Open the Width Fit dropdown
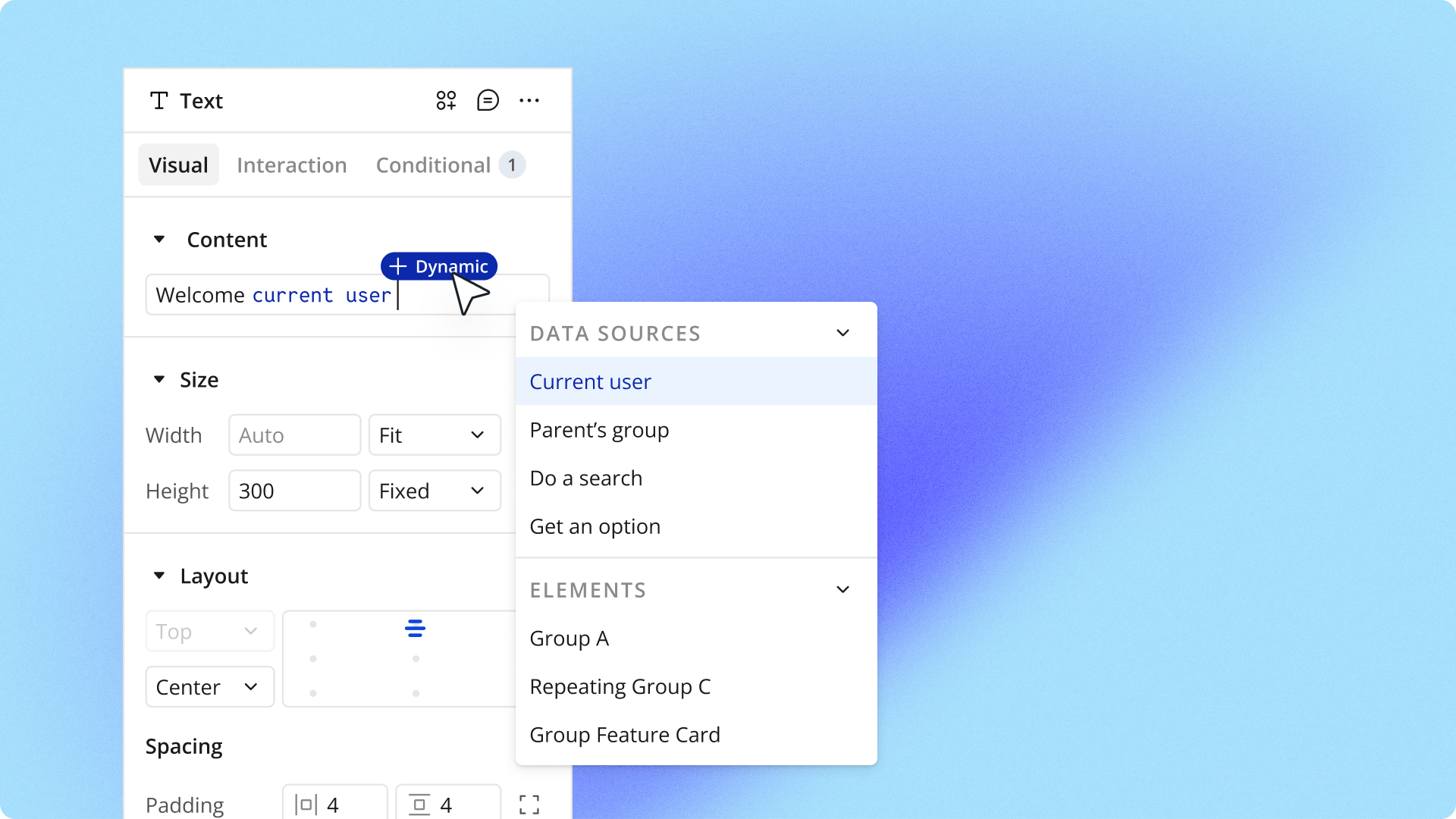Viewport: 1456px width, 819px height. click(435, 435)
